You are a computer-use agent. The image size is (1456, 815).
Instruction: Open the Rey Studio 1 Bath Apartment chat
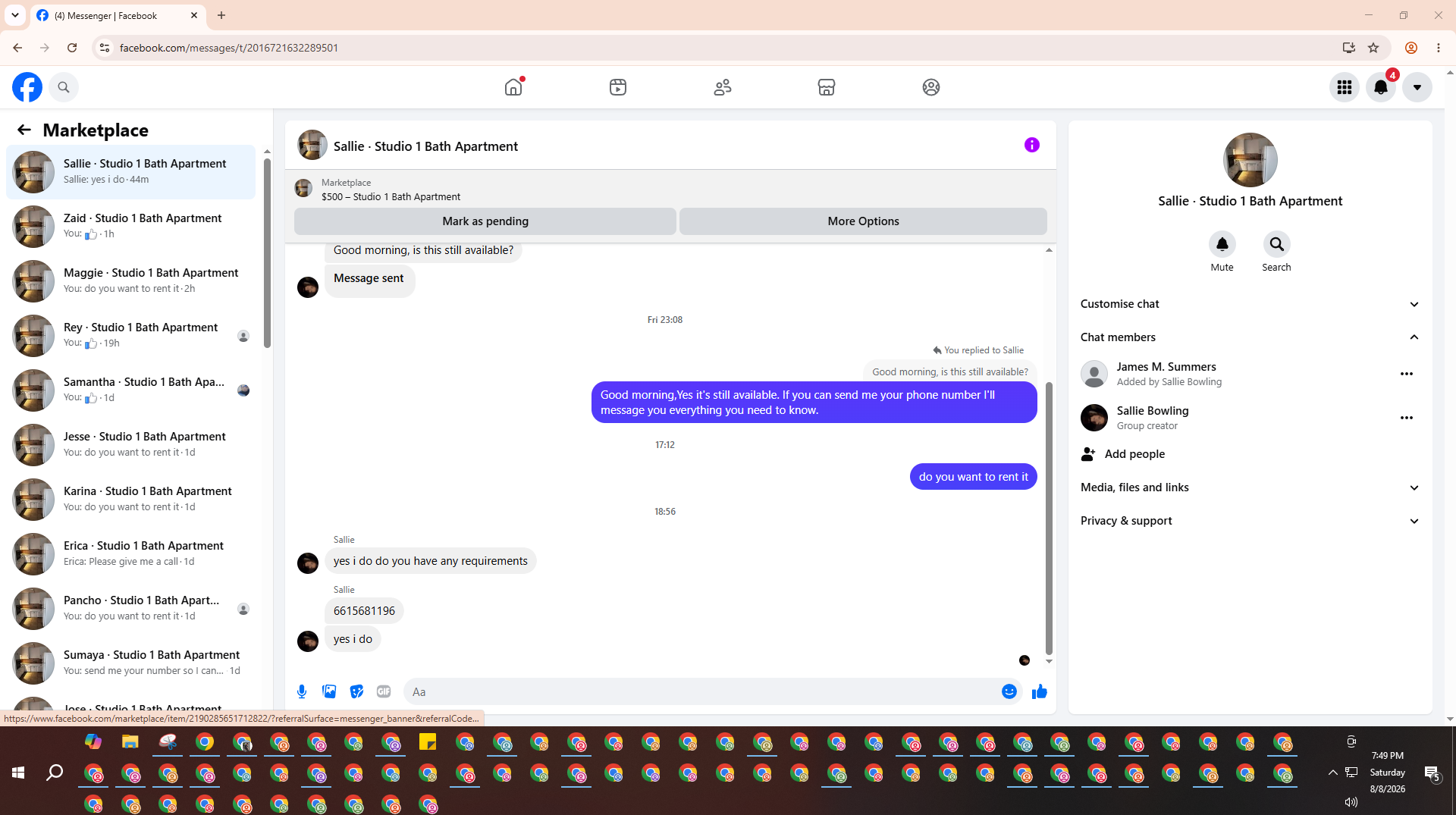click(x=131, y=336)
